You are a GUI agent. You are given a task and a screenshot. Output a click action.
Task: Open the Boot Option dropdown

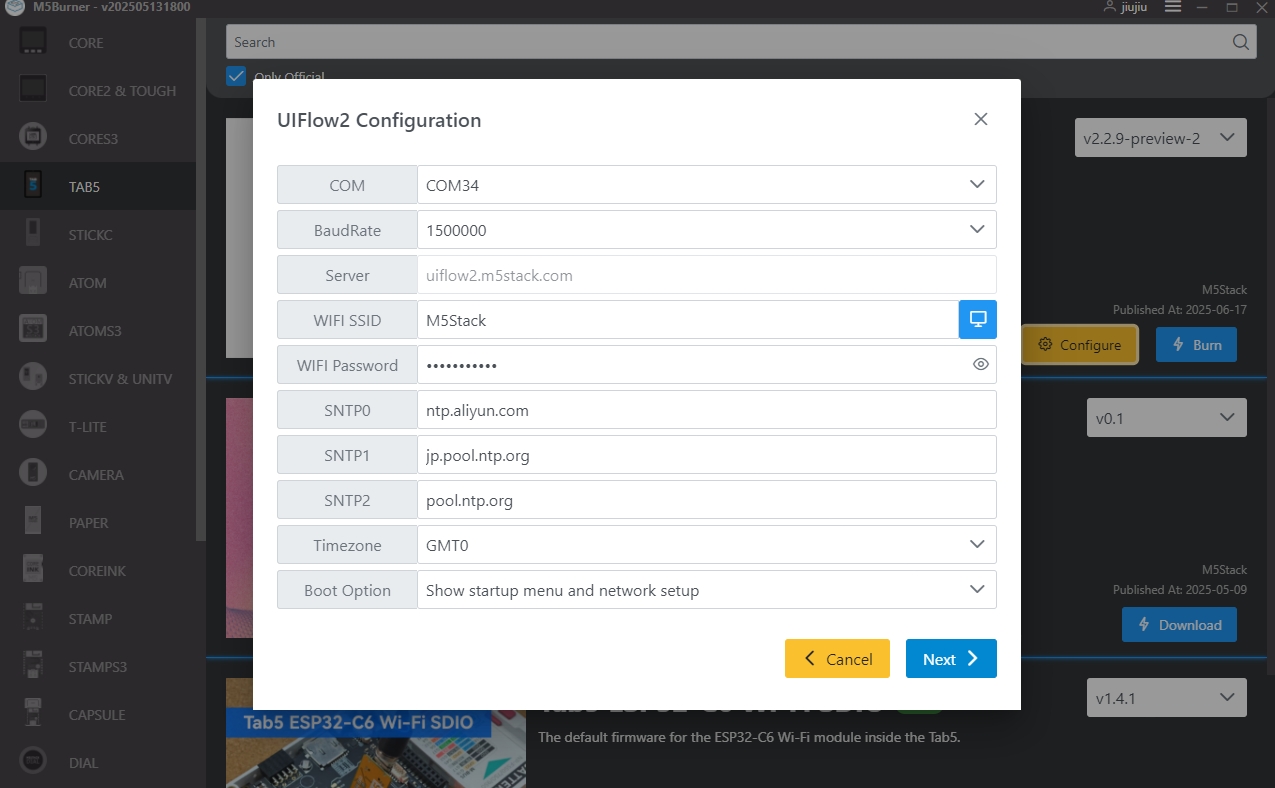click(707, 589)
